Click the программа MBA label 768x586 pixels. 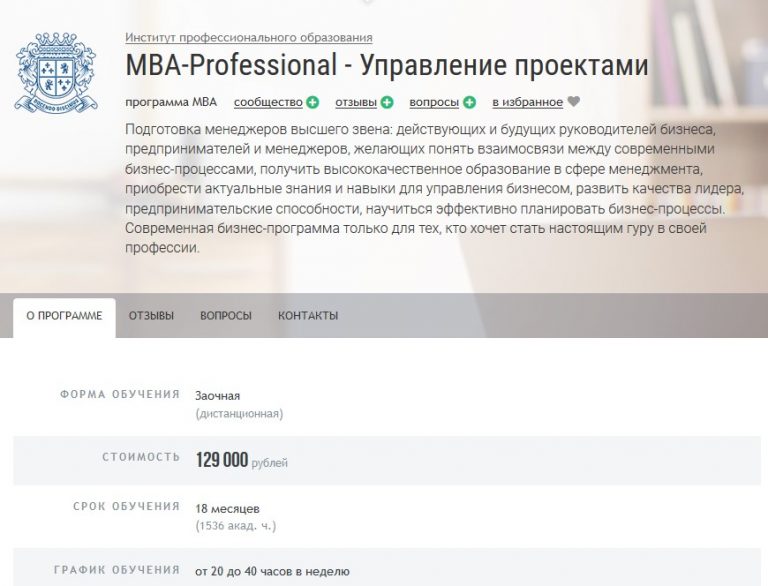171,102
